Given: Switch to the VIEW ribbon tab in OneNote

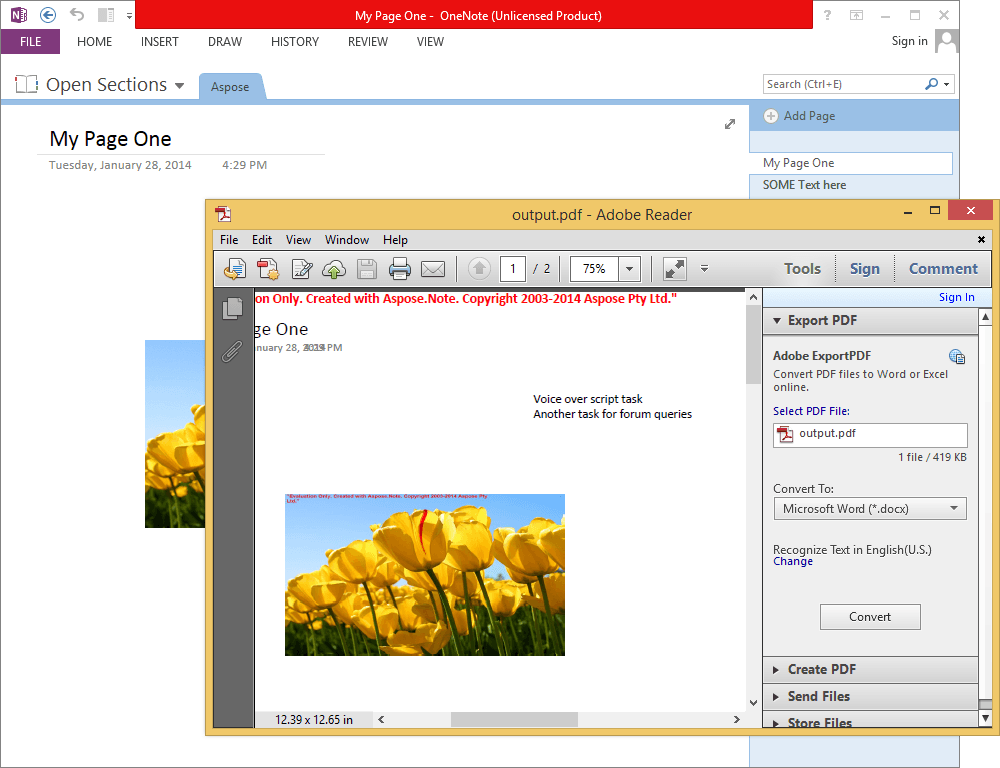Looking at the screenshot, I should click(x=430, y=41).
